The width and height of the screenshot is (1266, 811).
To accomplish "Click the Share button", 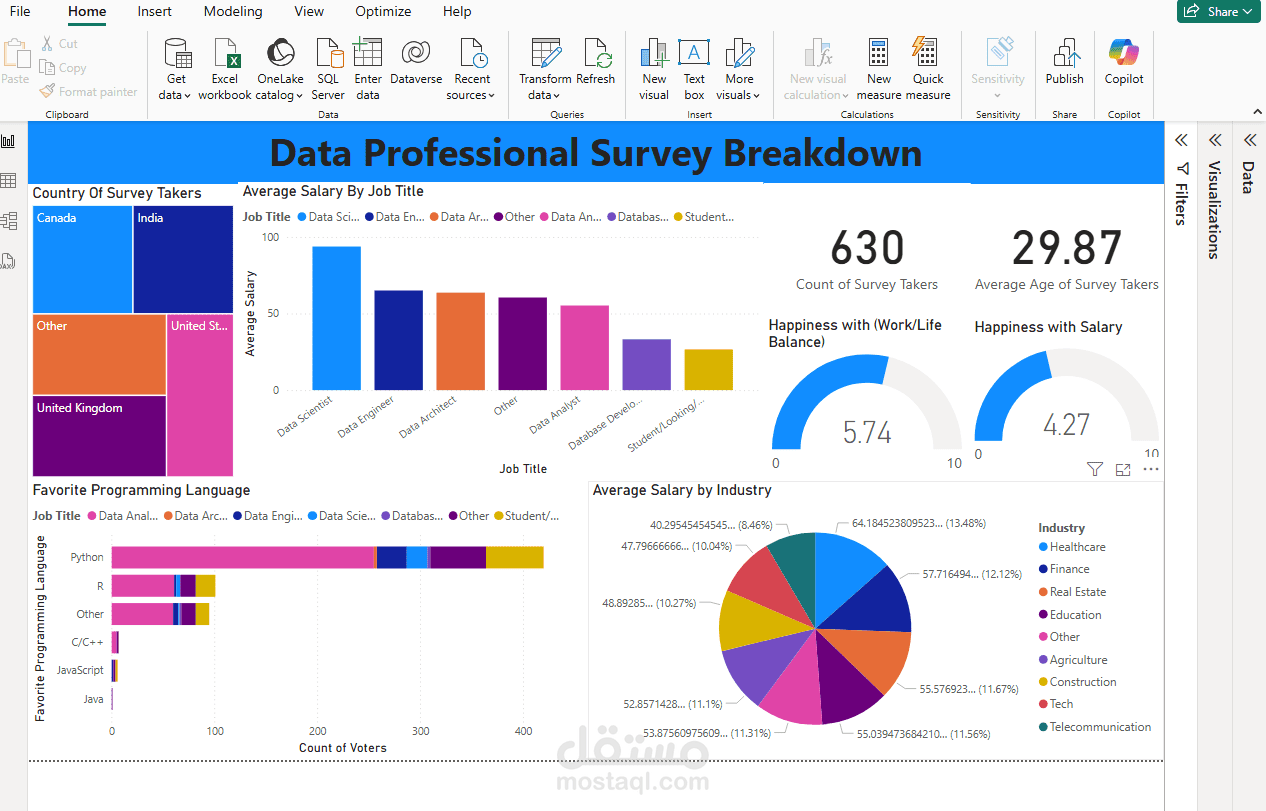I will [1218, 12].
